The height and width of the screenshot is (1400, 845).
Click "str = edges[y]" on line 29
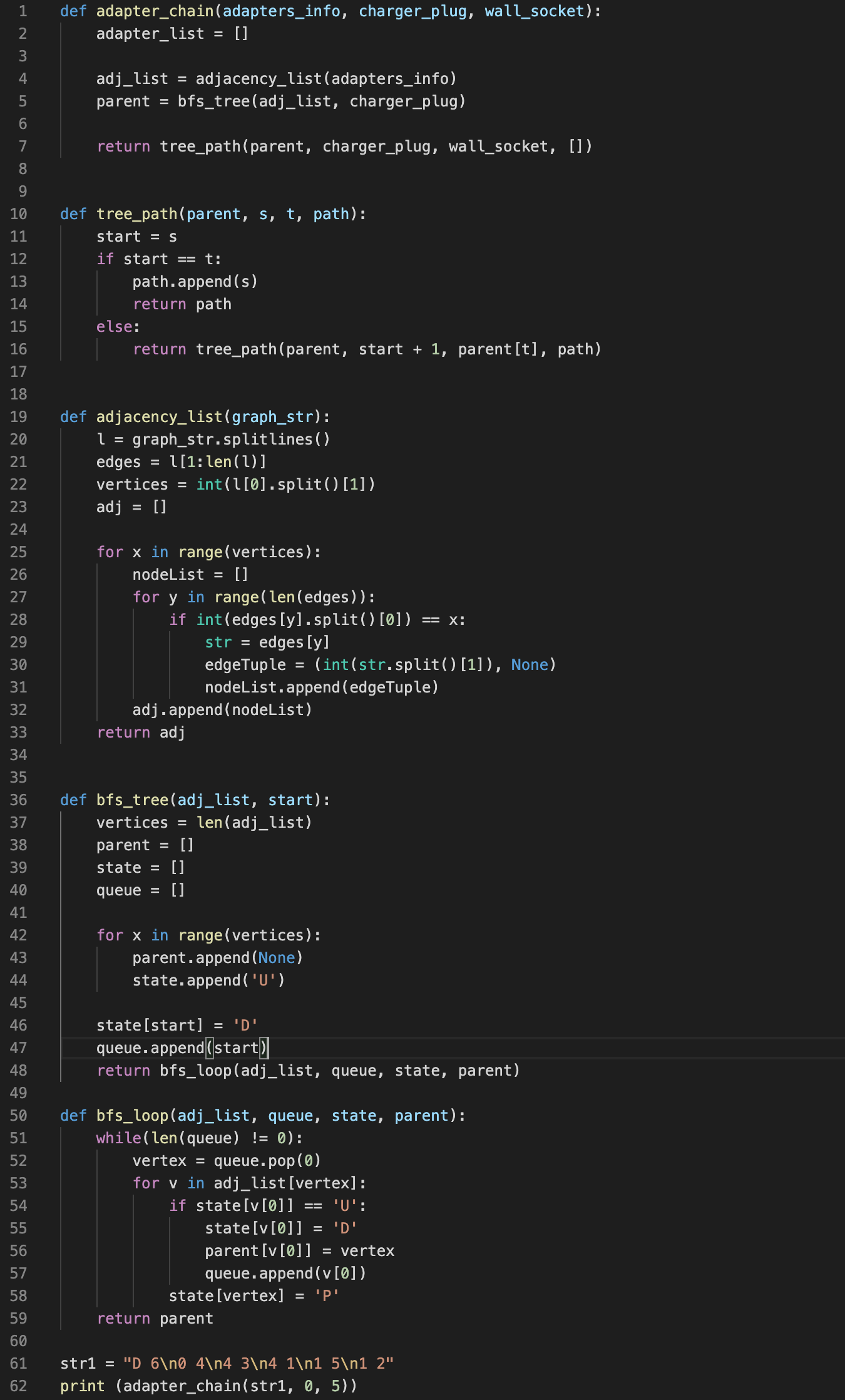pyautogui.click(x=268, y=642)
